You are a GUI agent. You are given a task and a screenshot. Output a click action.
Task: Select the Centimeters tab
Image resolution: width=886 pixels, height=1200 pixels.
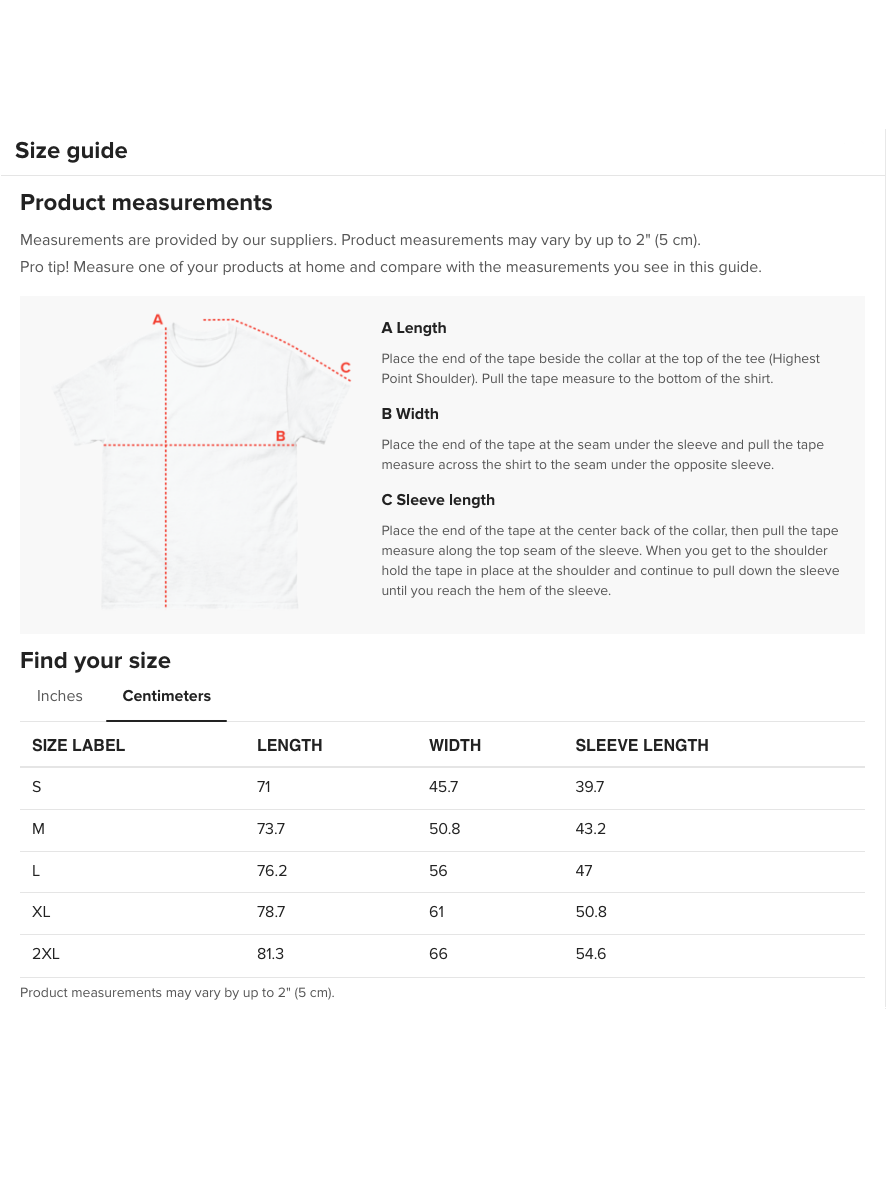click(x=167, y=696)
